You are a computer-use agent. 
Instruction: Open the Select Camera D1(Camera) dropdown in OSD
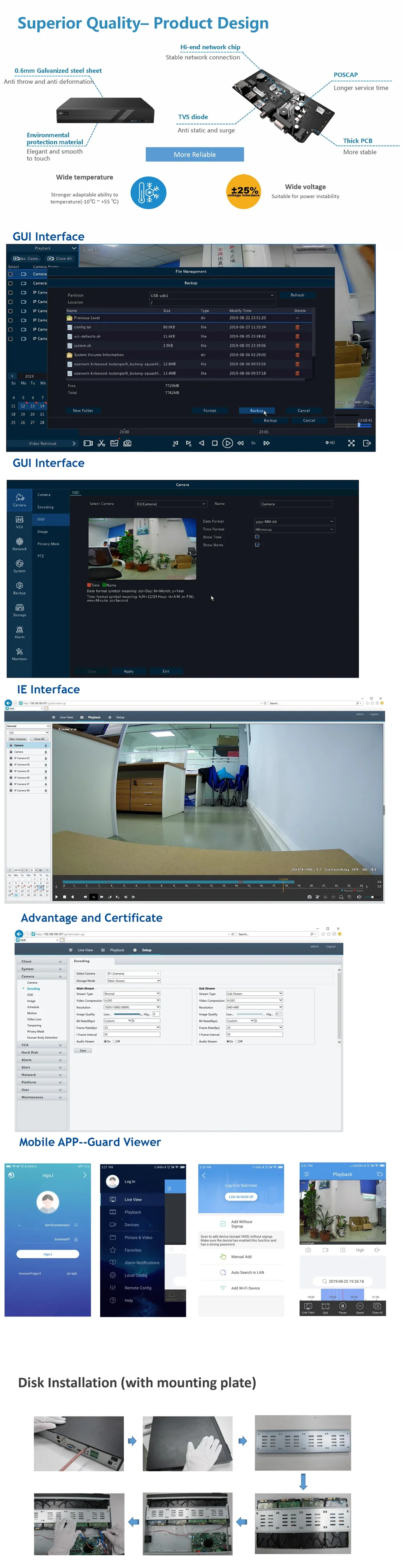click(171, 503)
